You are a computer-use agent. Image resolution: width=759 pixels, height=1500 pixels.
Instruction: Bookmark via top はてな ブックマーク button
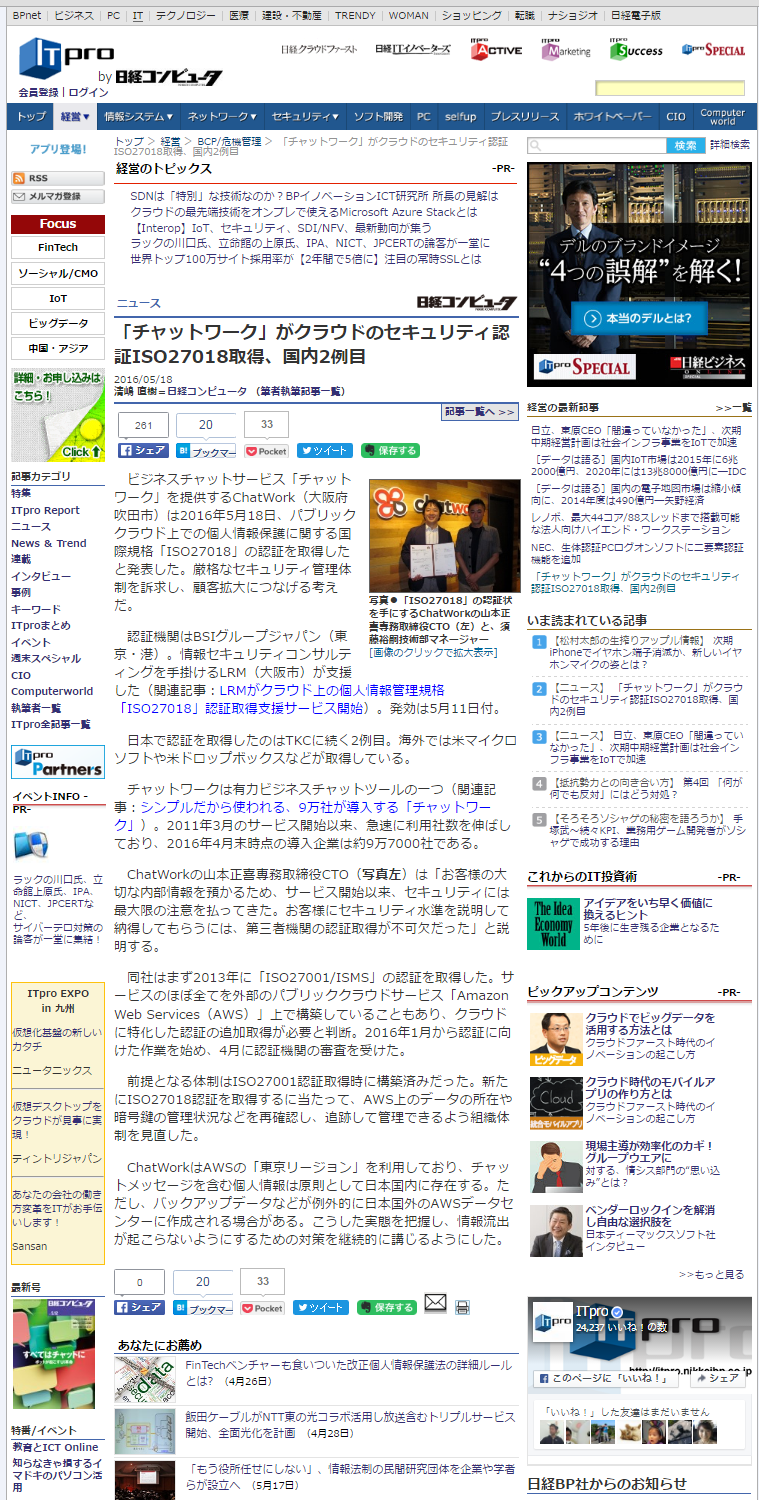coord(205,451)
